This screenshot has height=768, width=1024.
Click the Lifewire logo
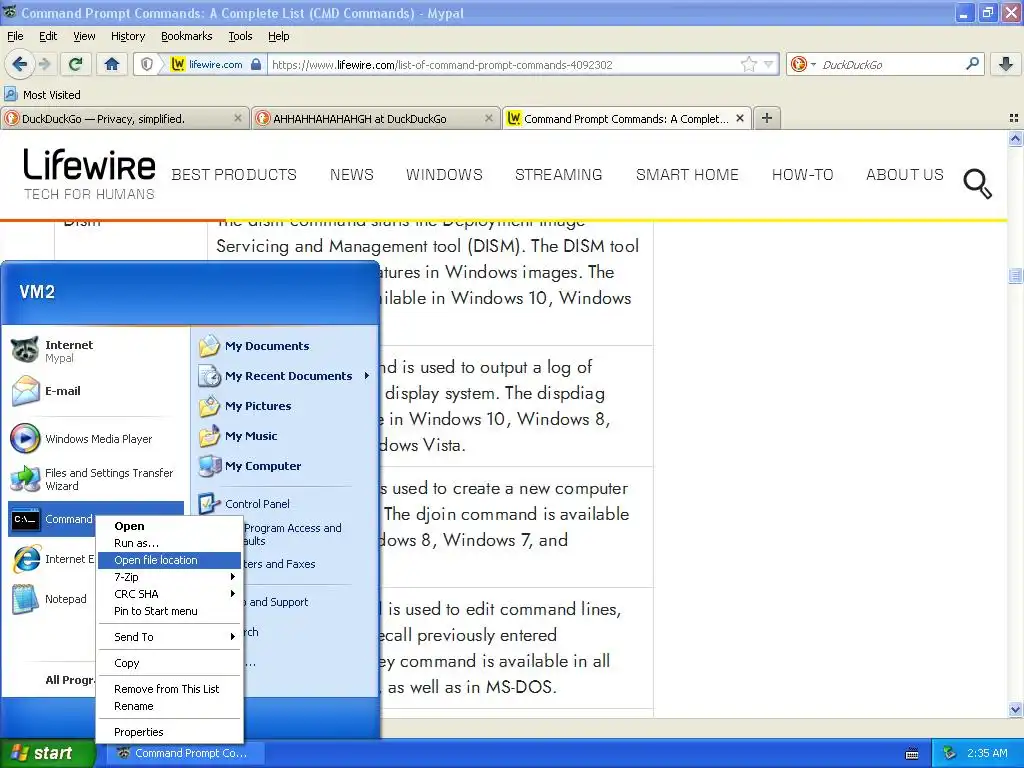tap(89, 174)
